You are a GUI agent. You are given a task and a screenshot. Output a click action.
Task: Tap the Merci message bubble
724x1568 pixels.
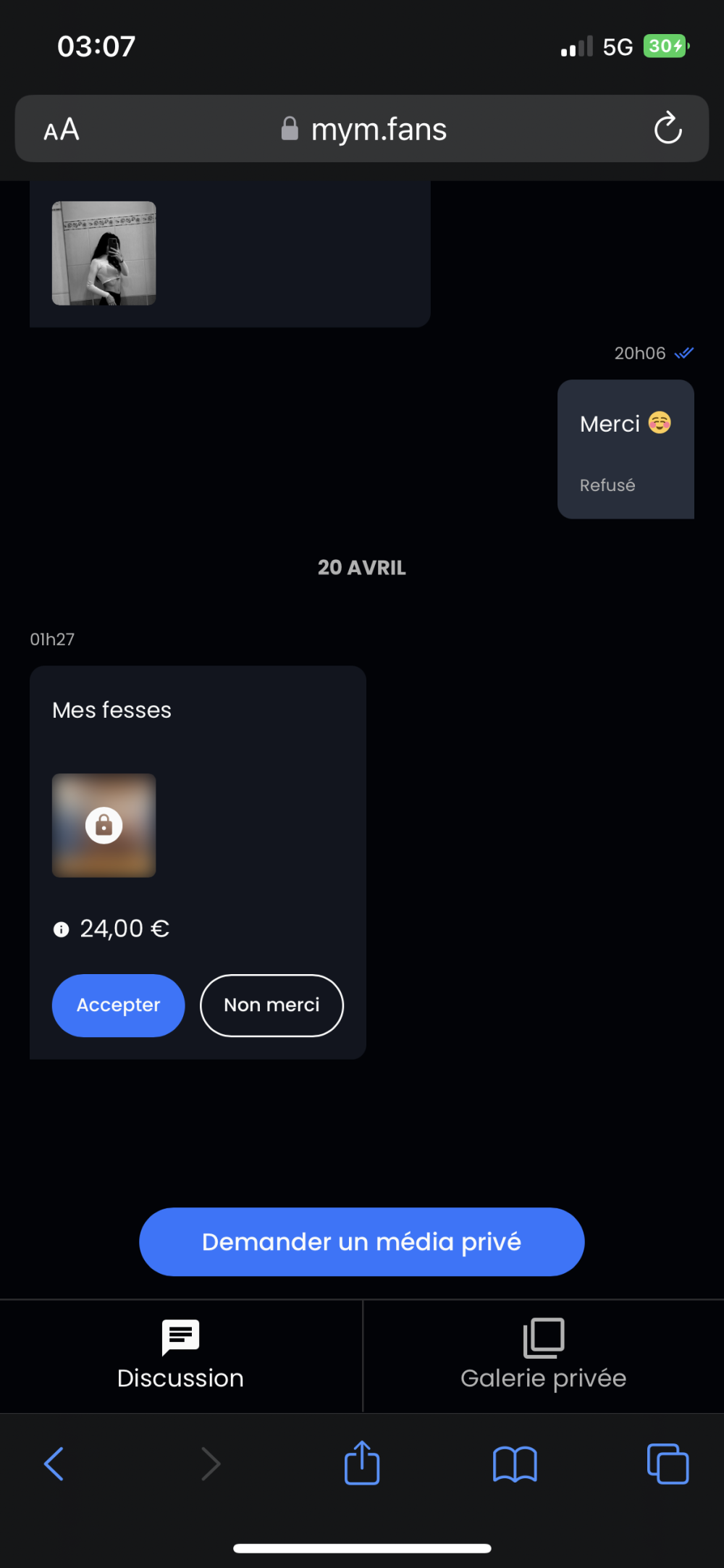tap(626, 449)
